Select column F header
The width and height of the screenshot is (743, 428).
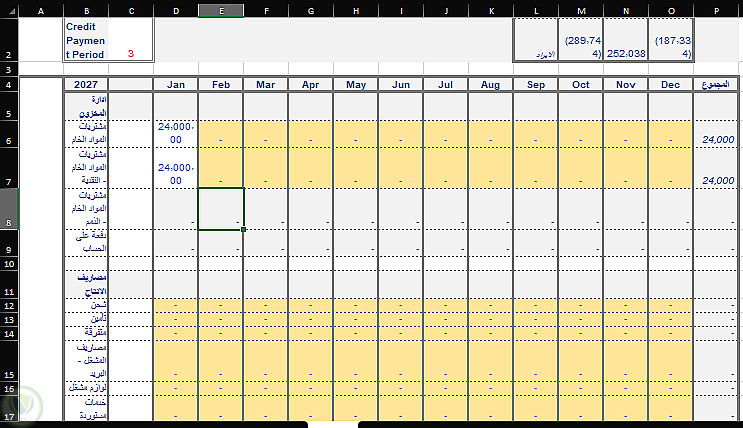pos(266,10)
